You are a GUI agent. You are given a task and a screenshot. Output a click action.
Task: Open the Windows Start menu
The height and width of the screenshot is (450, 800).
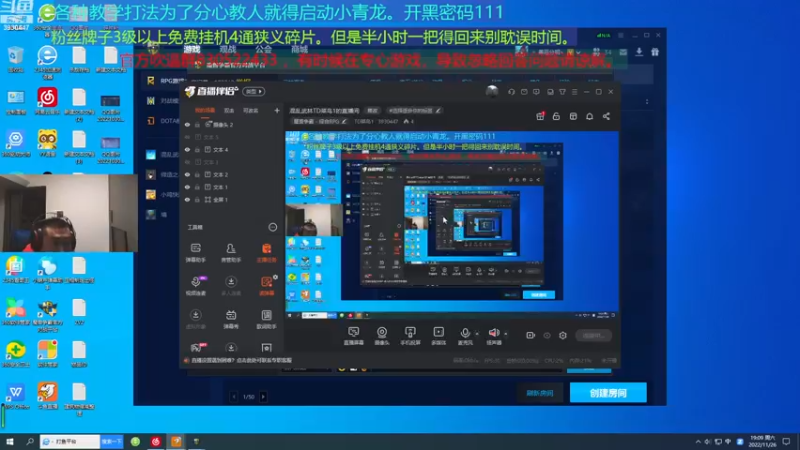click(9, 441)
